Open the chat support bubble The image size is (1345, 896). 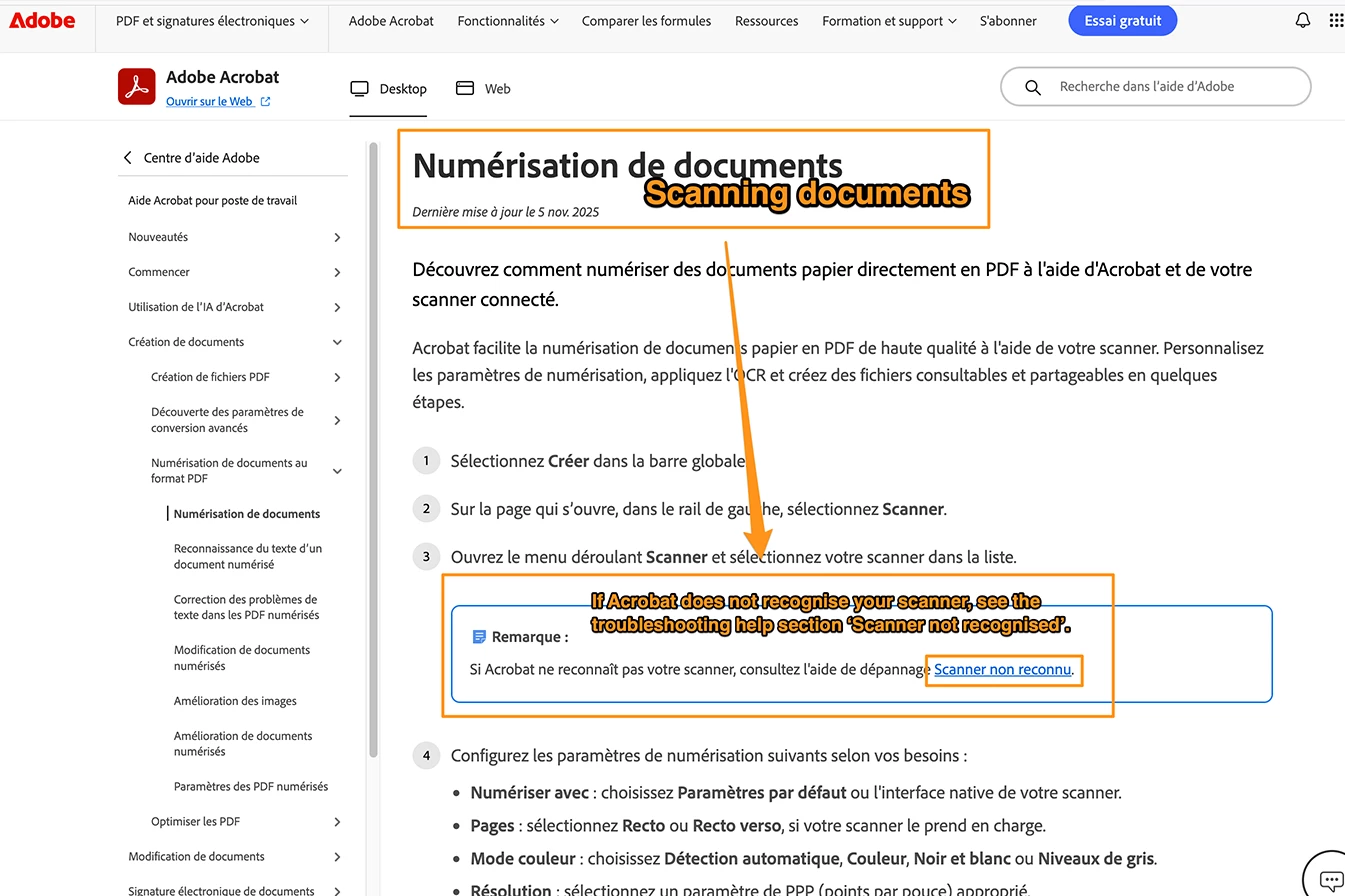tap(1331, 880)
